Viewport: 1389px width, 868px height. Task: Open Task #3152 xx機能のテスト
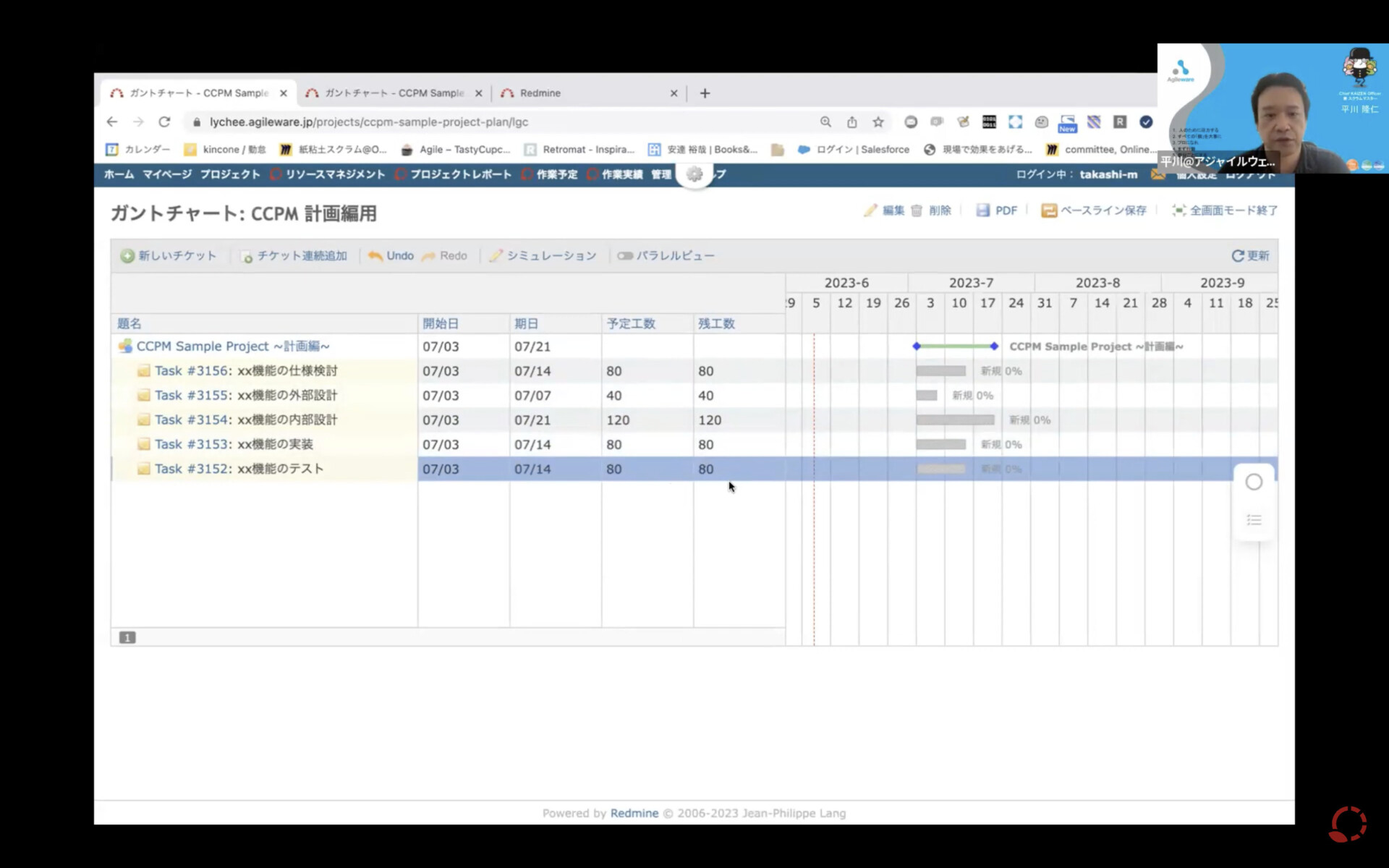point(239,469)
